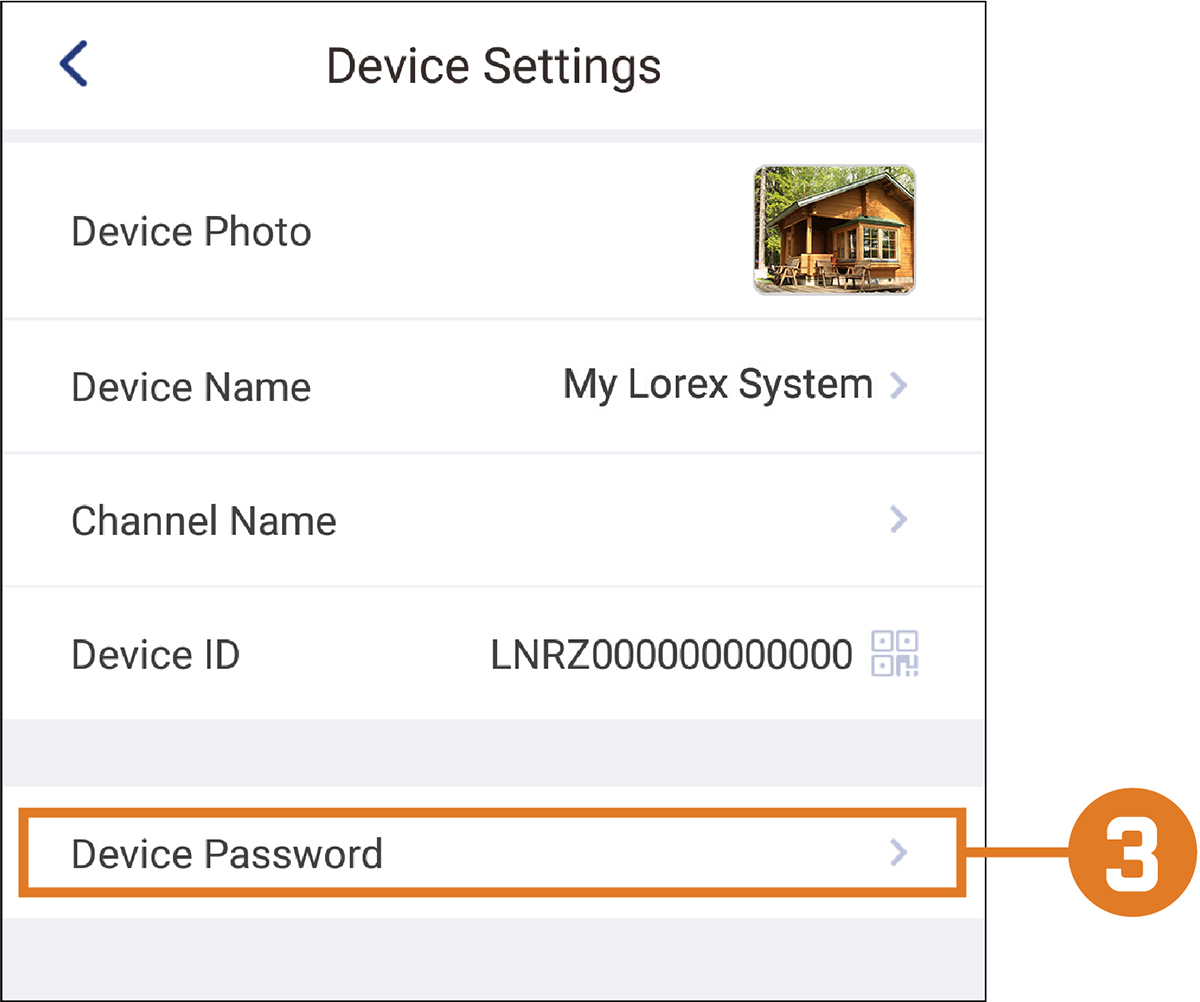Tap the Device Photo label

pyautogui.click(x=191, y=232)
